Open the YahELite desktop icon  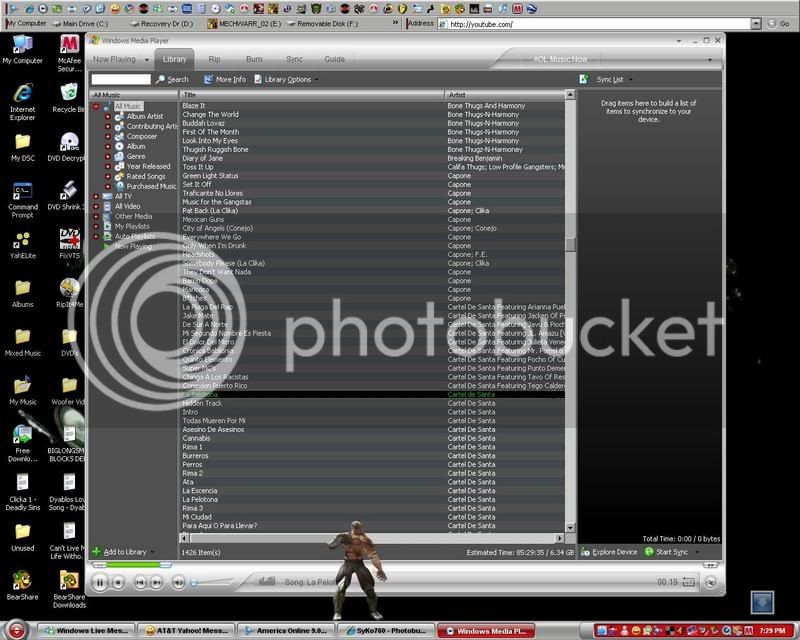tap(22, 245)
